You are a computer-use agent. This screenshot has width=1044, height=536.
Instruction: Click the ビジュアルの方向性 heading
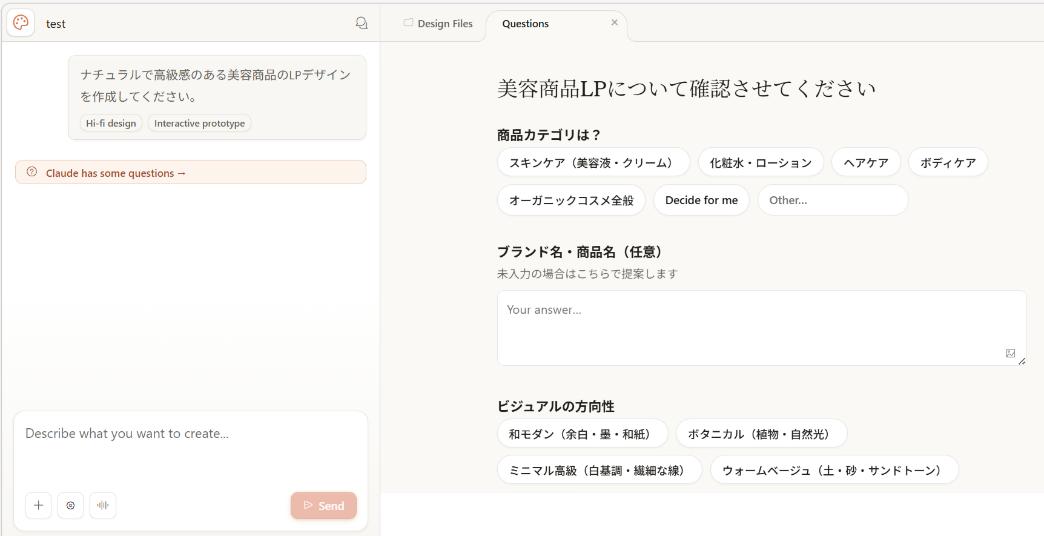tap(556, 406)
